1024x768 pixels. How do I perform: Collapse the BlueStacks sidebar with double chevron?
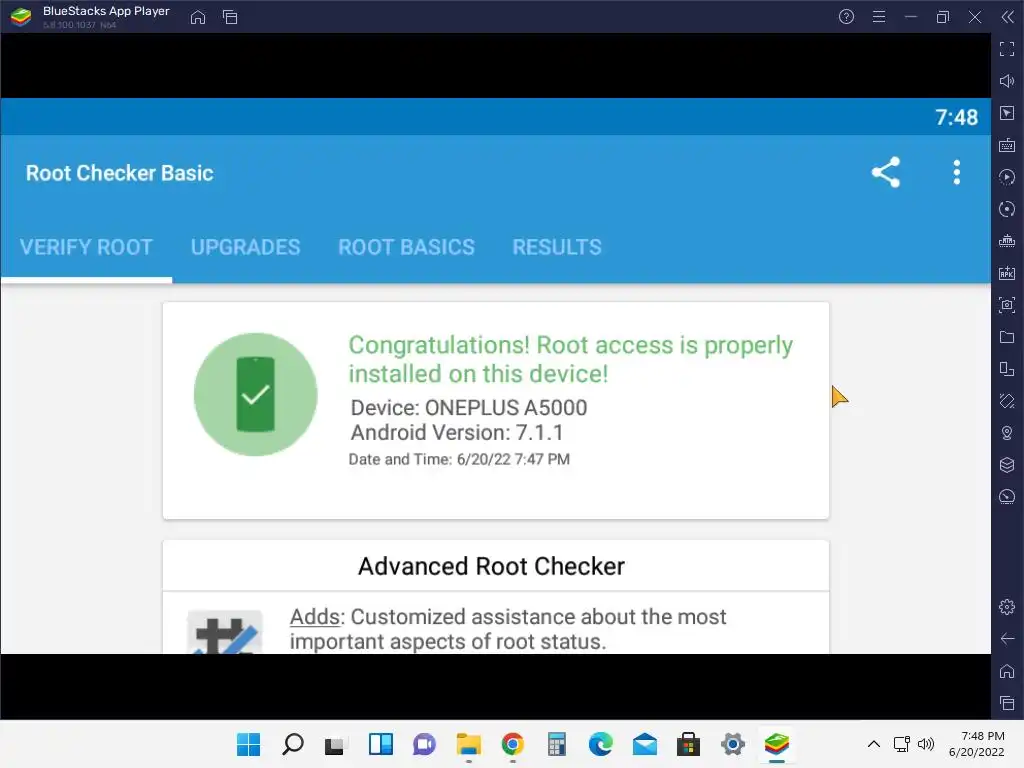pyautogui.click(x=1007, y=17)
